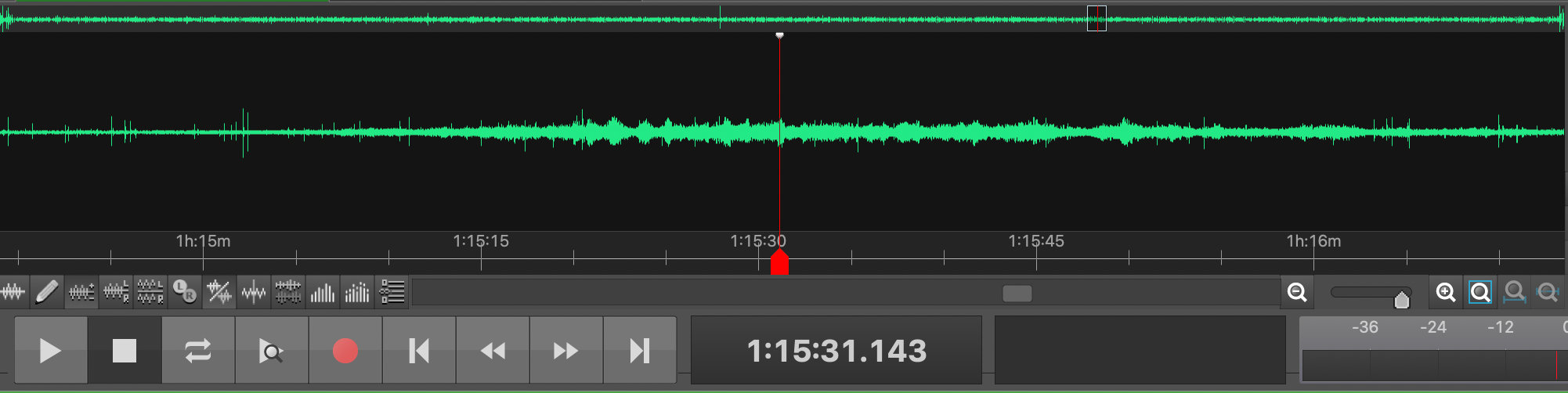Image resolution: width=1568 pixels, height=393 pixels.
Task: Click the waveform with vertical cursor line icon
Action: 254,293
